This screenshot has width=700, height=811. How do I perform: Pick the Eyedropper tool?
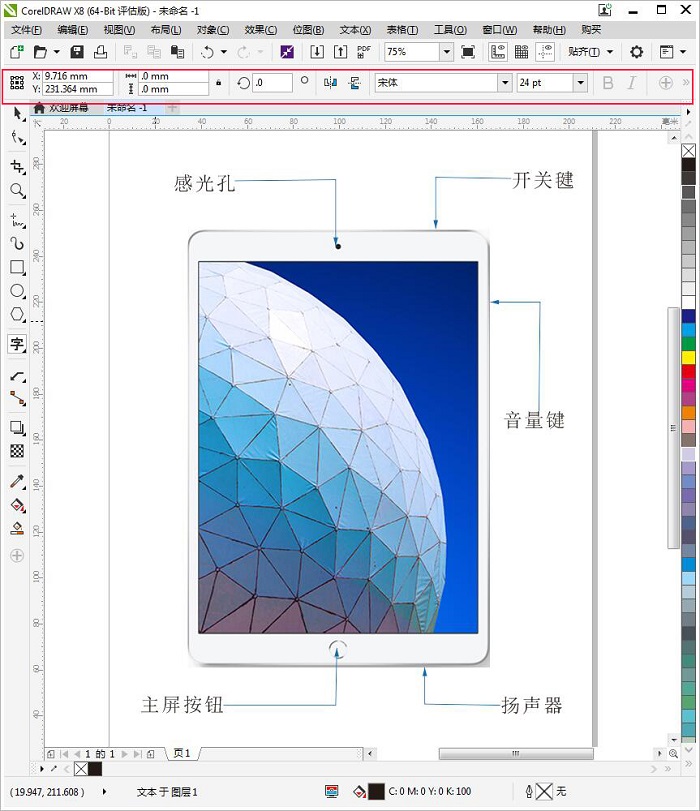[17, 482]
